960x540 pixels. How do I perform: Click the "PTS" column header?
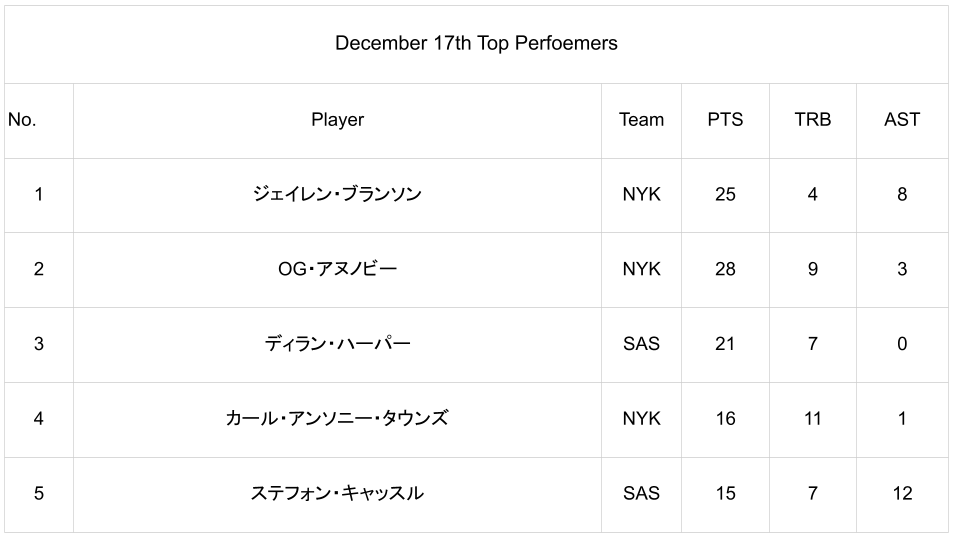725,120
